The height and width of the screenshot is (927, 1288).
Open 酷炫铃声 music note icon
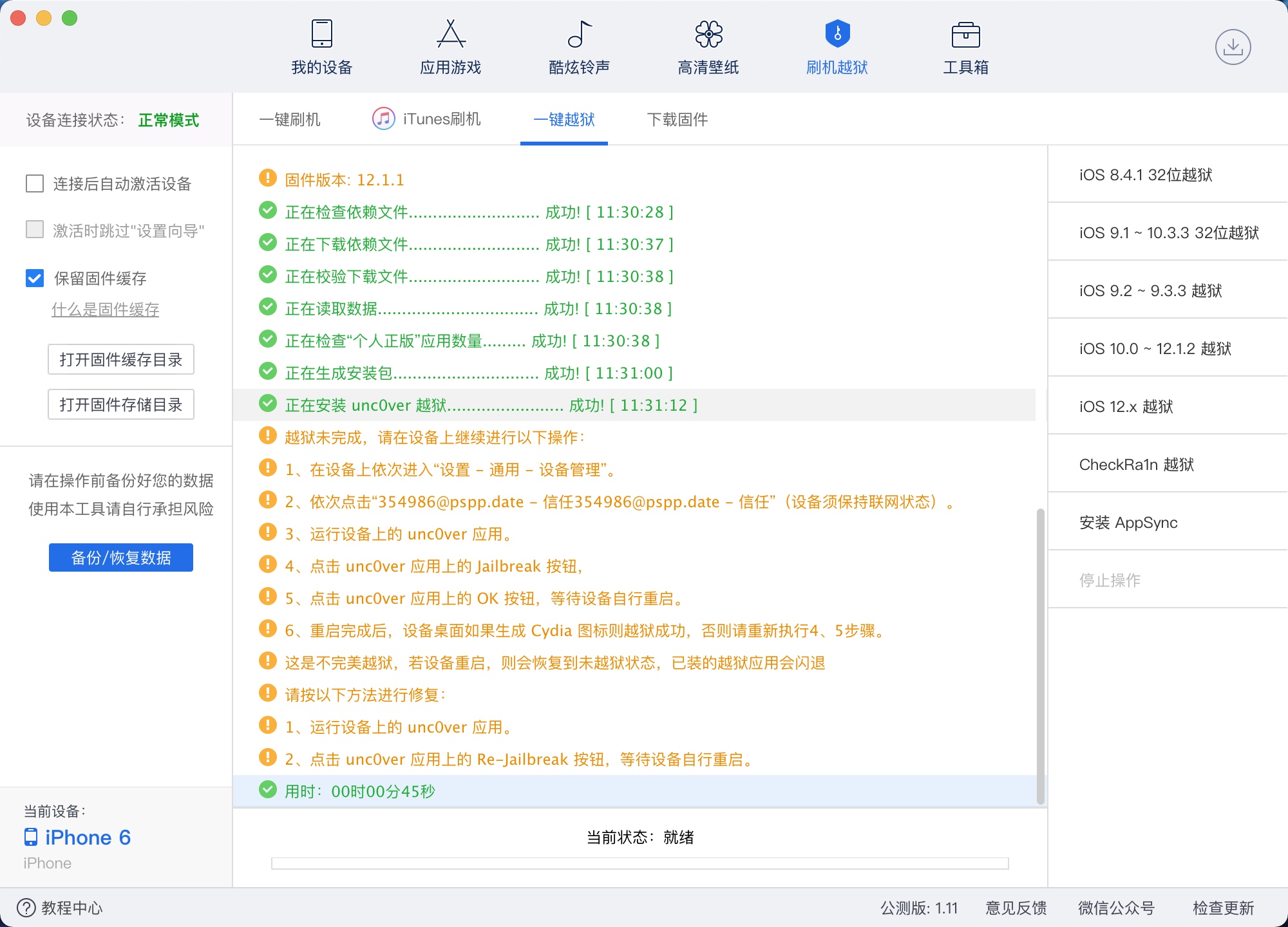click(x=579, y=34)
